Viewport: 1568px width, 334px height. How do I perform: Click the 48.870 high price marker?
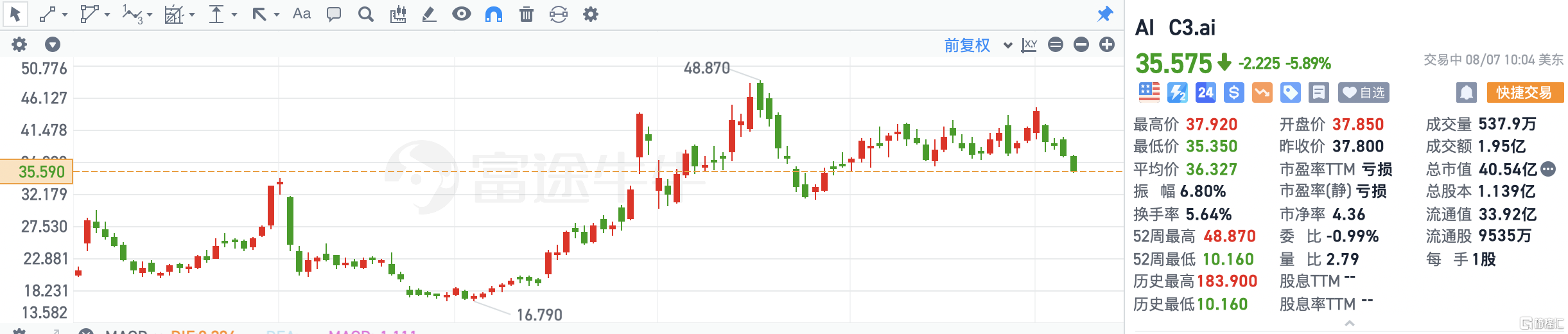706,67
